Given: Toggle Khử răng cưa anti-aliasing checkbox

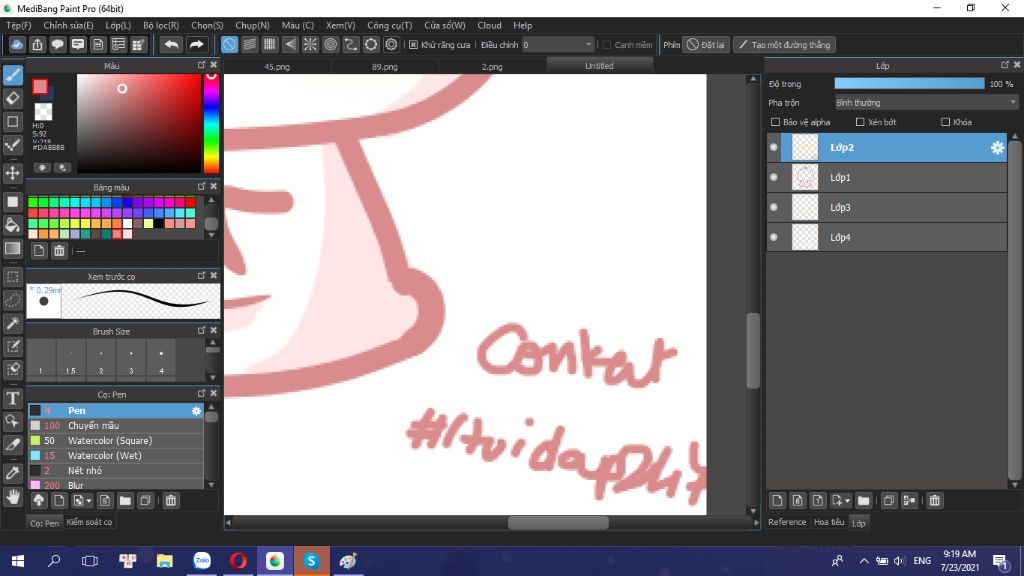Looking at the screenshot, I should pyautogui.click(x=413, y=45).
